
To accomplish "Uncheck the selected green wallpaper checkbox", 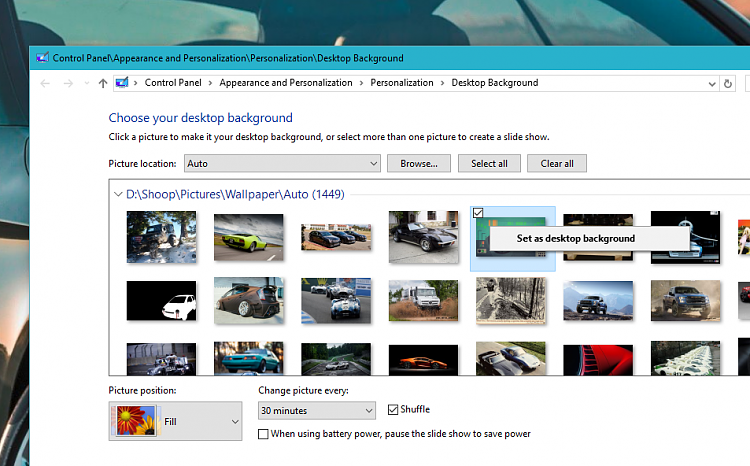I will pyautogui.click(x=478, y=213).
